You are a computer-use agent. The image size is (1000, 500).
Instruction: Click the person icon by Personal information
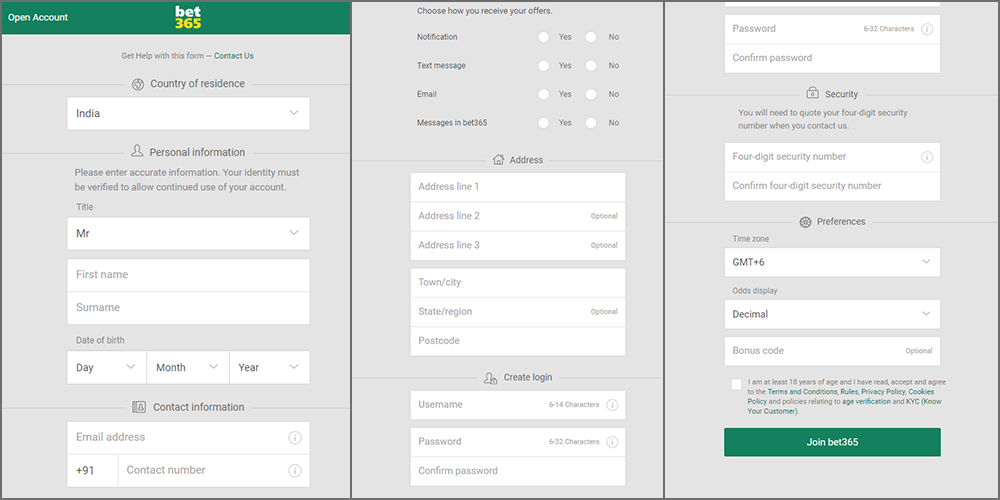[136, 151]
